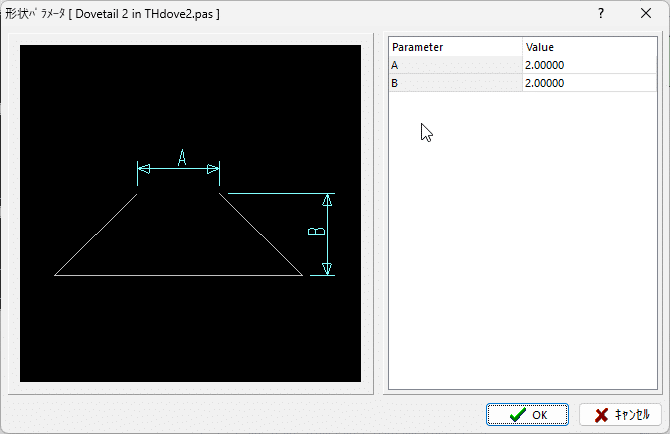Click the Value column header

(x=575, y=47)
